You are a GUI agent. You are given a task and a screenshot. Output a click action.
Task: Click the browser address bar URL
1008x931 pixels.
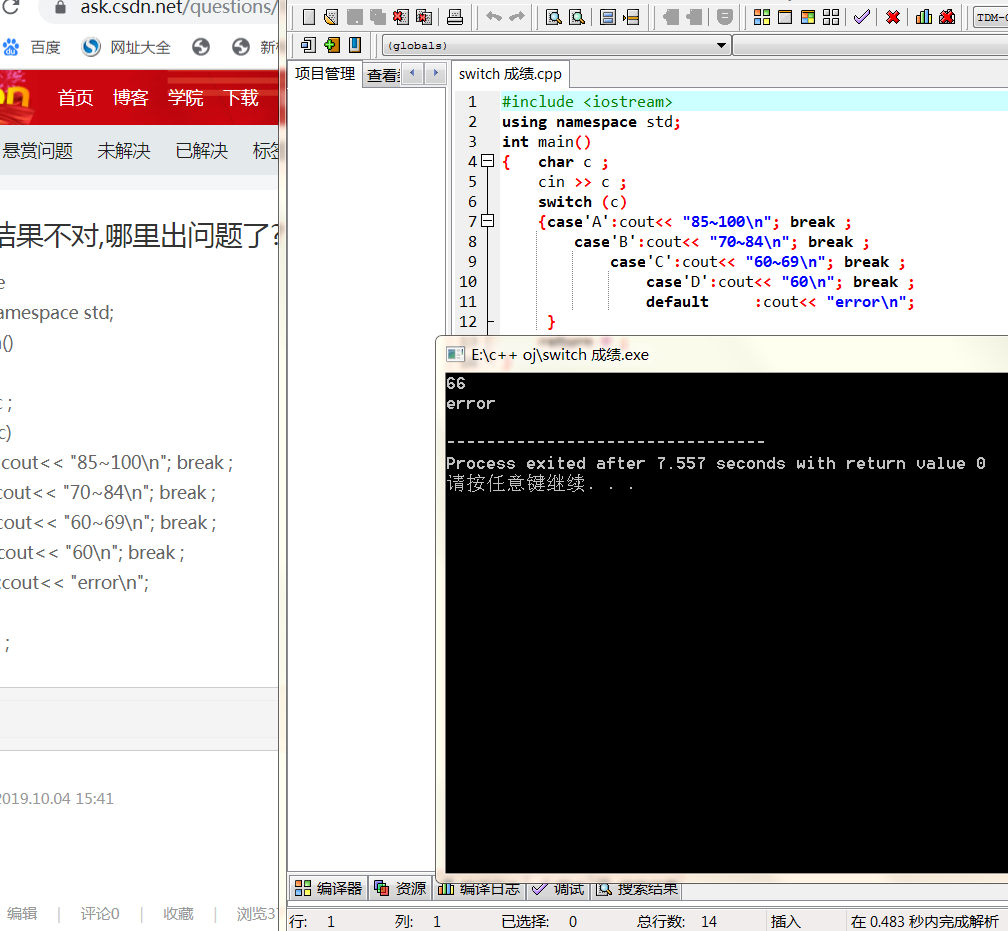(178, 8)
